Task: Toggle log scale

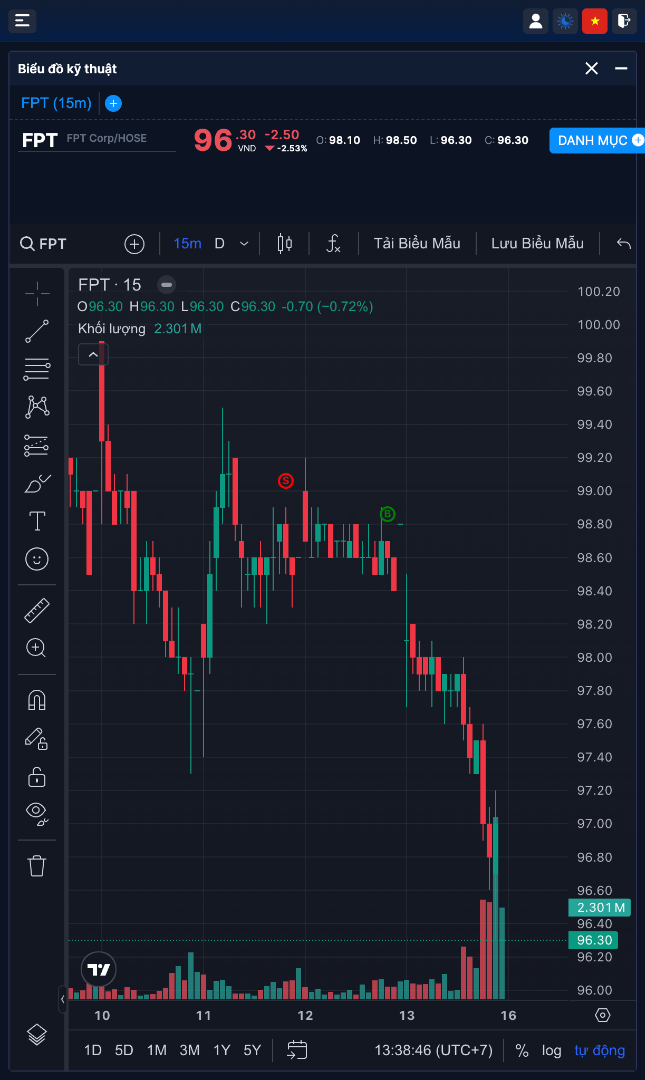Action: (551, 1050)
